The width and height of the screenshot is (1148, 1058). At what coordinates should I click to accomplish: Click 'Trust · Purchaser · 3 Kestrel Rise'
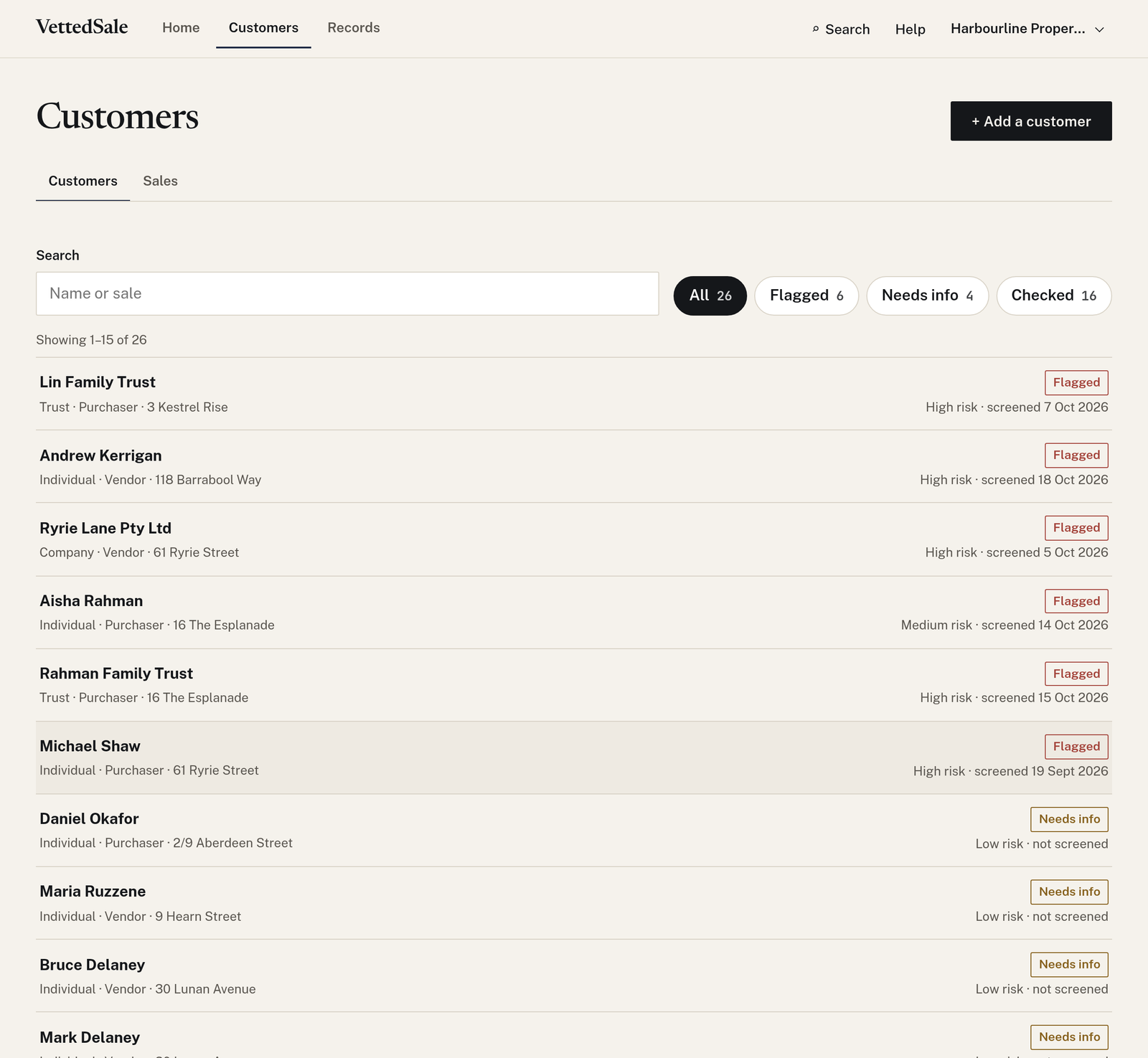[x=133, y=407]
